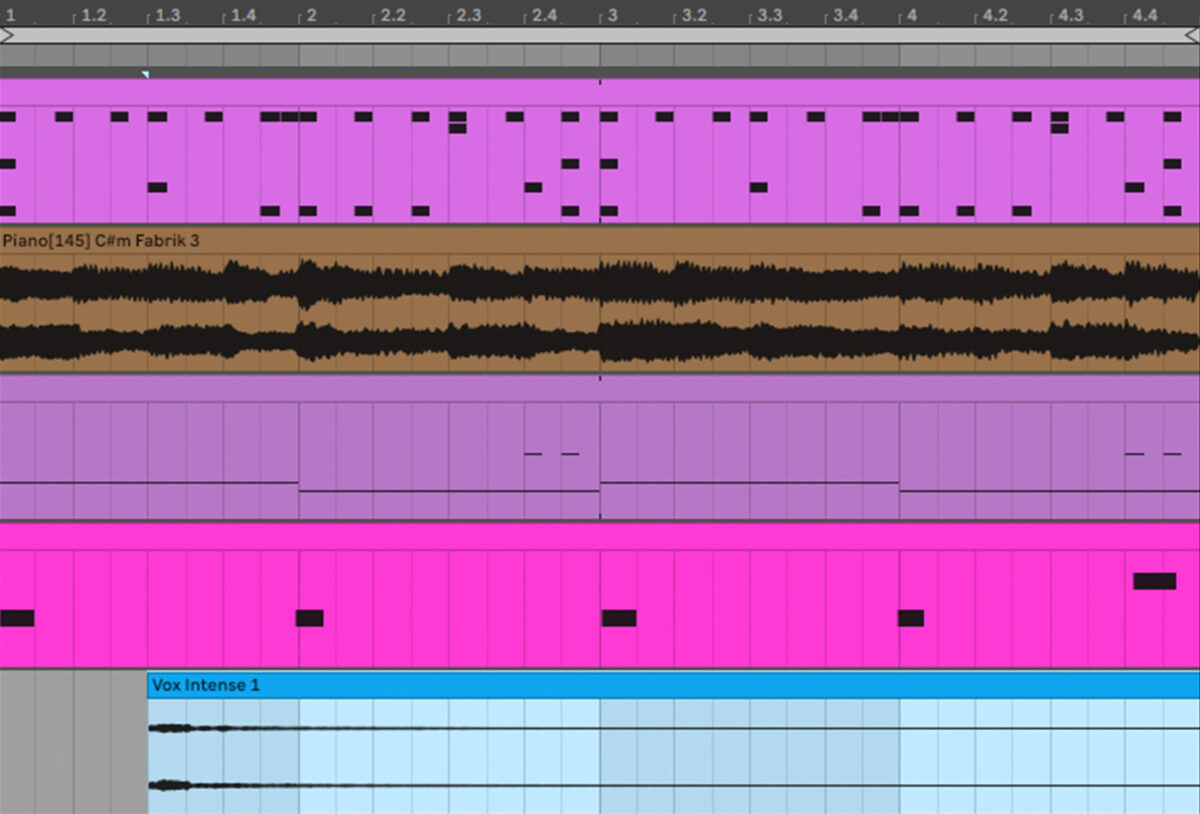Select the Vox Intense 1 clip title
This screenshot has height=814, width=1200.
pos(206,685)
